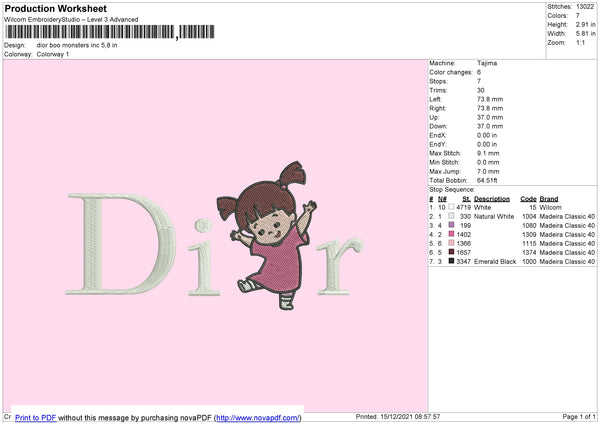600x424 pixels.
Task: Click thread code 1004
Action: (x=529, y=217)
